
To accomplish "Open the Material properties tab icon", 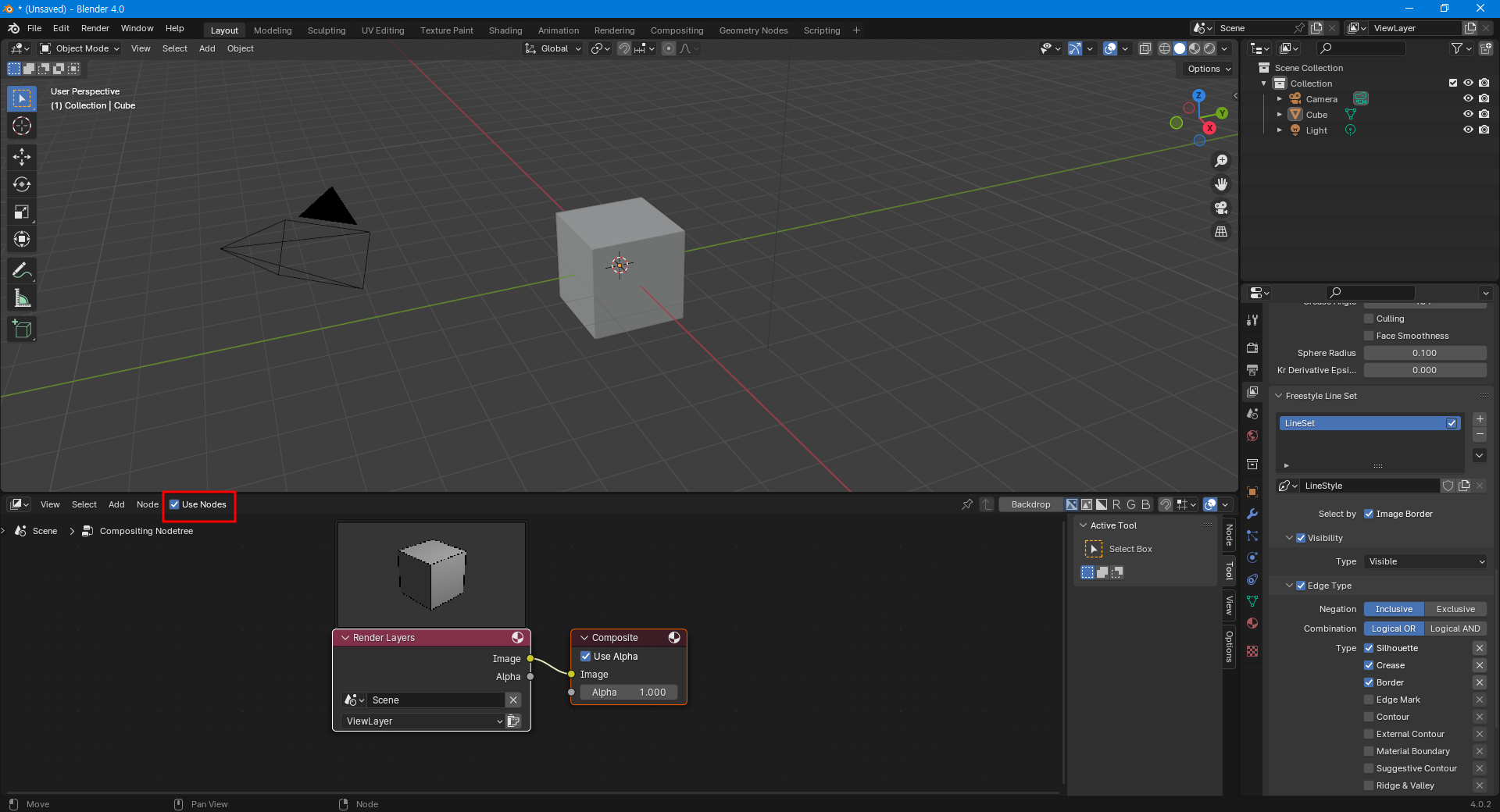I will click(x=1252, y=623).
